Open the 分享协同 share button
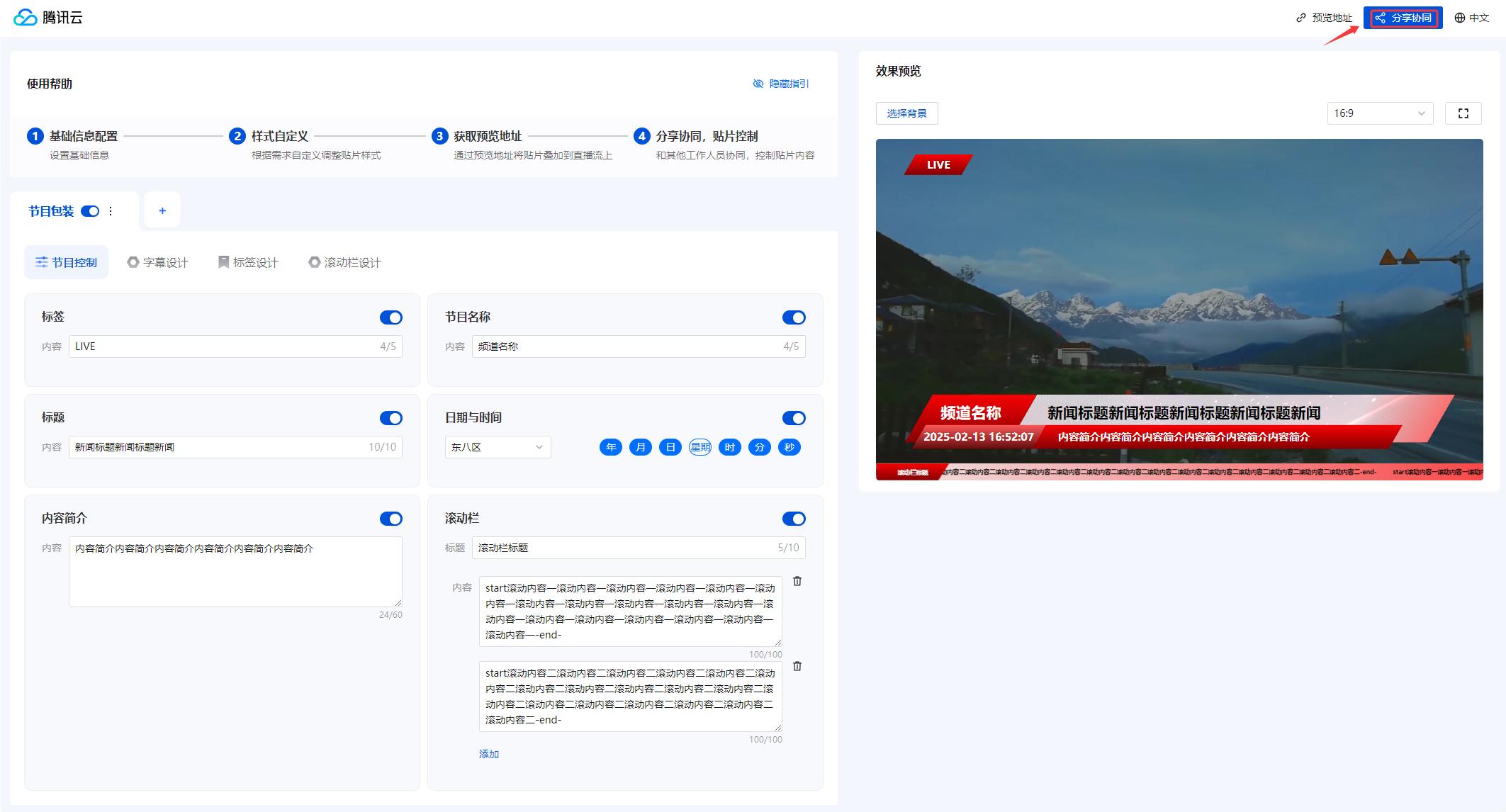The height and width of the screenshot is (812, 1506). pyautogui.click(x=1403, y=18)
